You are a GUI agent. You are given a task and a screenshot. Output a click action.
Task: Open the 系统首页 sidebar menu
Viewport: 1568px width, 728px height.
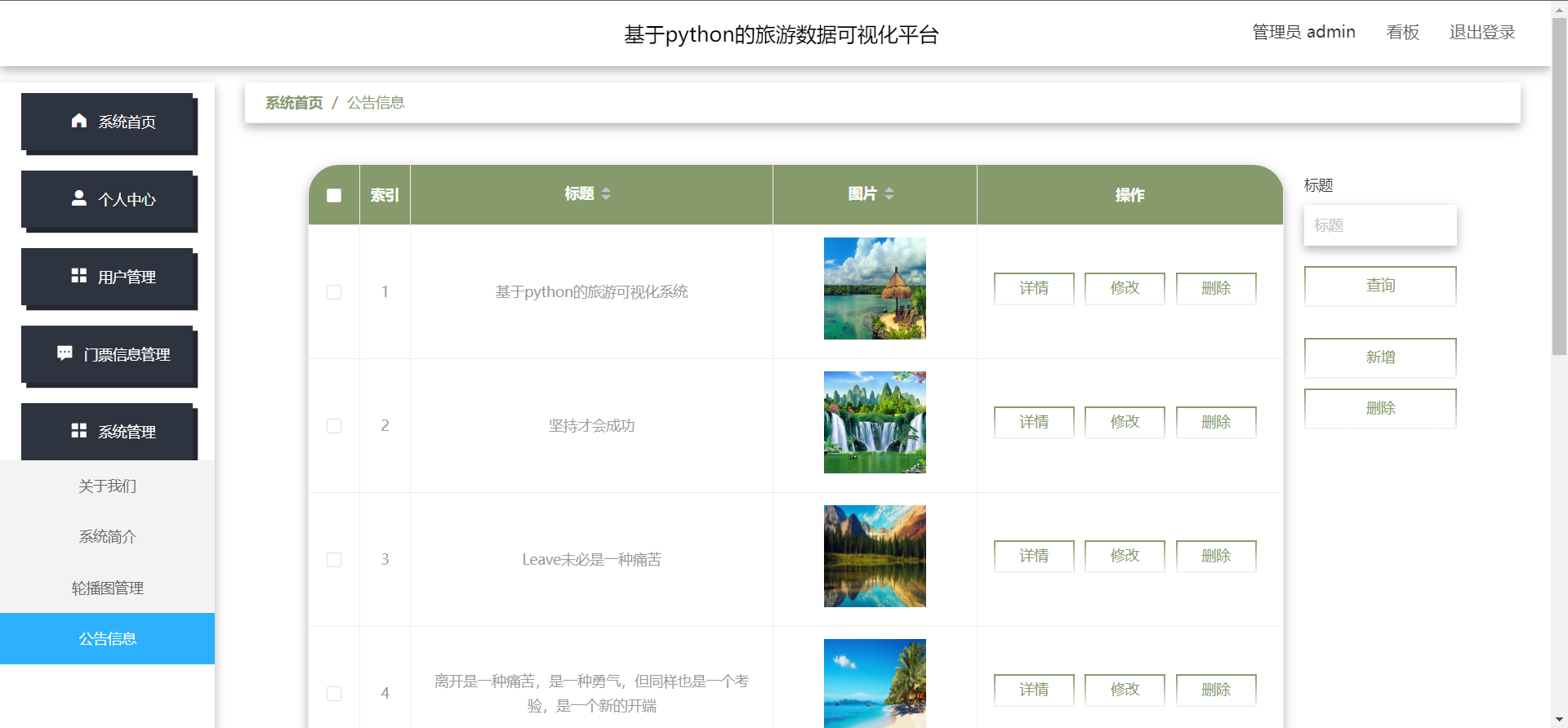coord(107,122)
